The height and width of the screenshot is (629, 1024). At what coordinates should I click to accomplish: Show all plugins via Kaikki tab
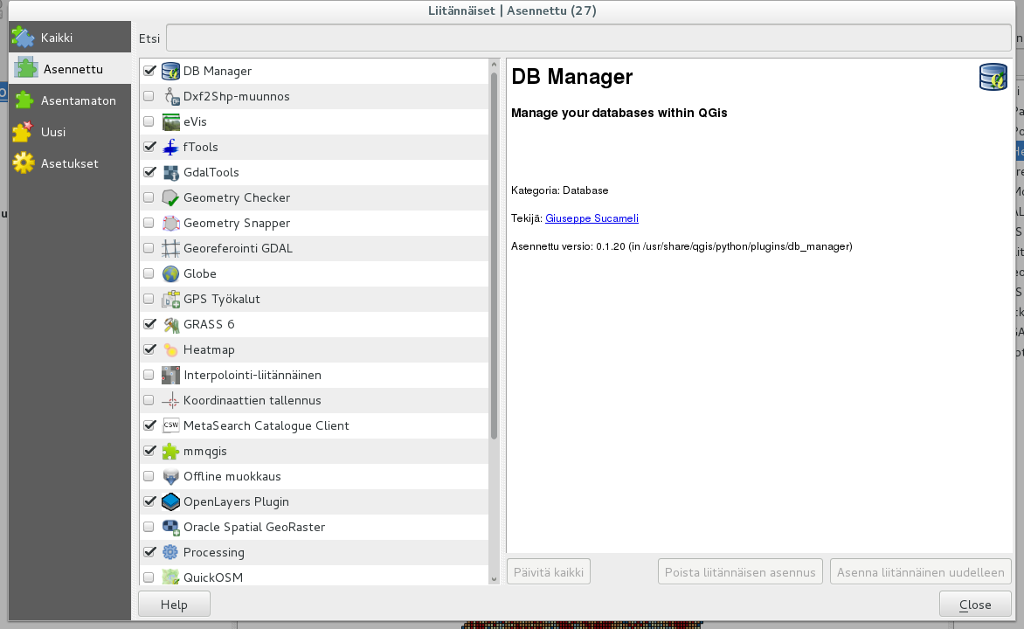point(70,37)
